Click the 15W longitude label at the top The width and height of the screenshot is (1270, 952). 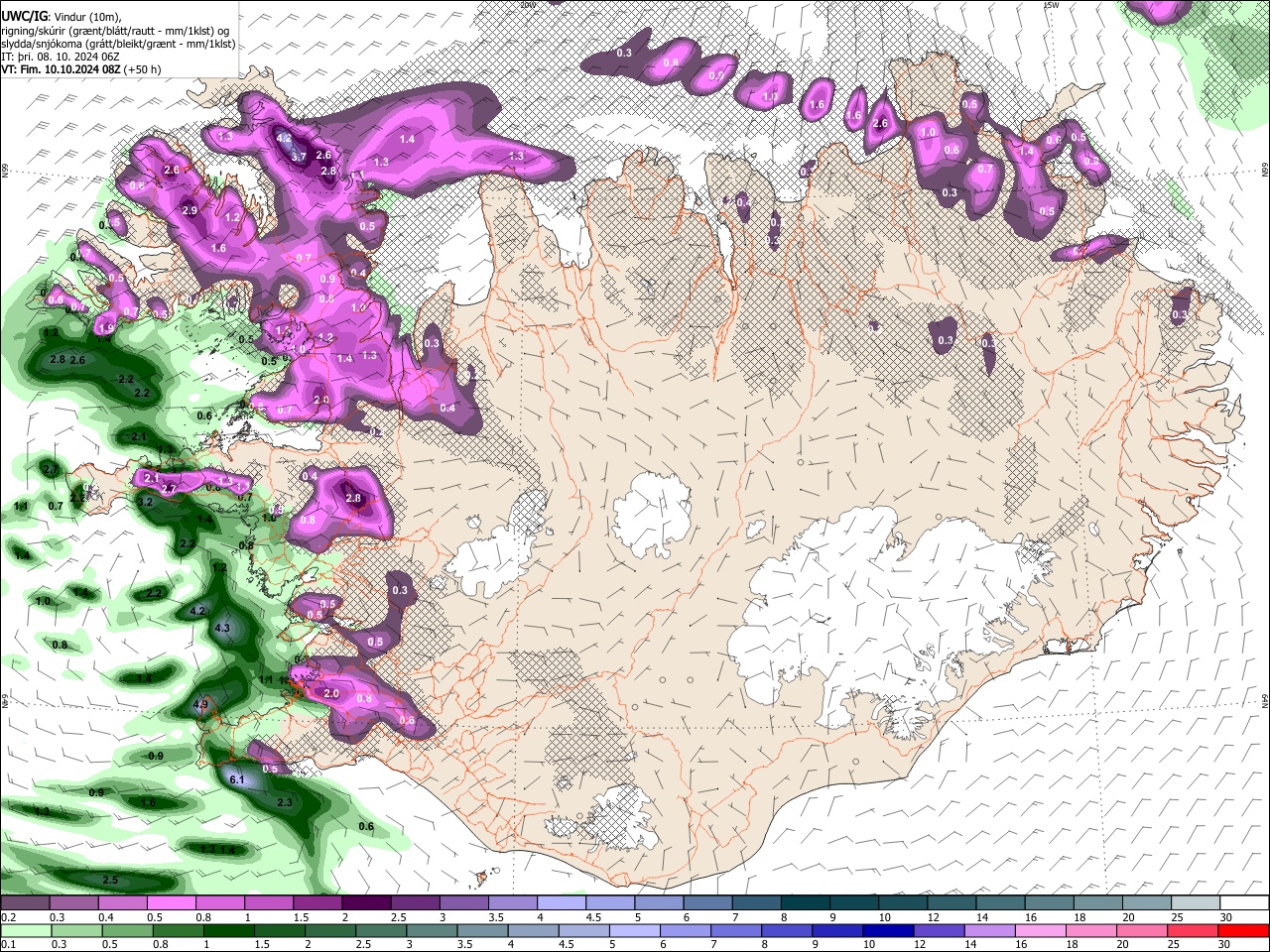tap(1051, 4)
